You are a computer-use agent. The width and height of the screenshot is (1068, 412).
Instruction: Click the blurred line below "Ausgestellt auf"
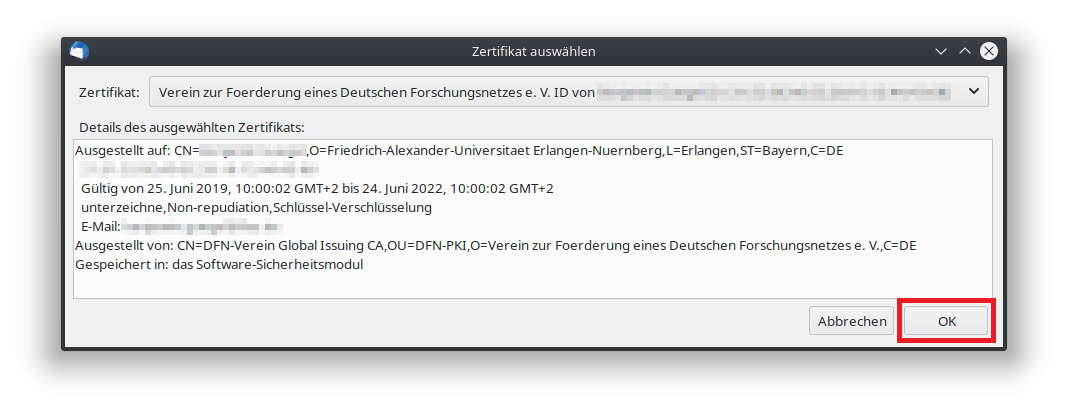[x=198, y=169]
